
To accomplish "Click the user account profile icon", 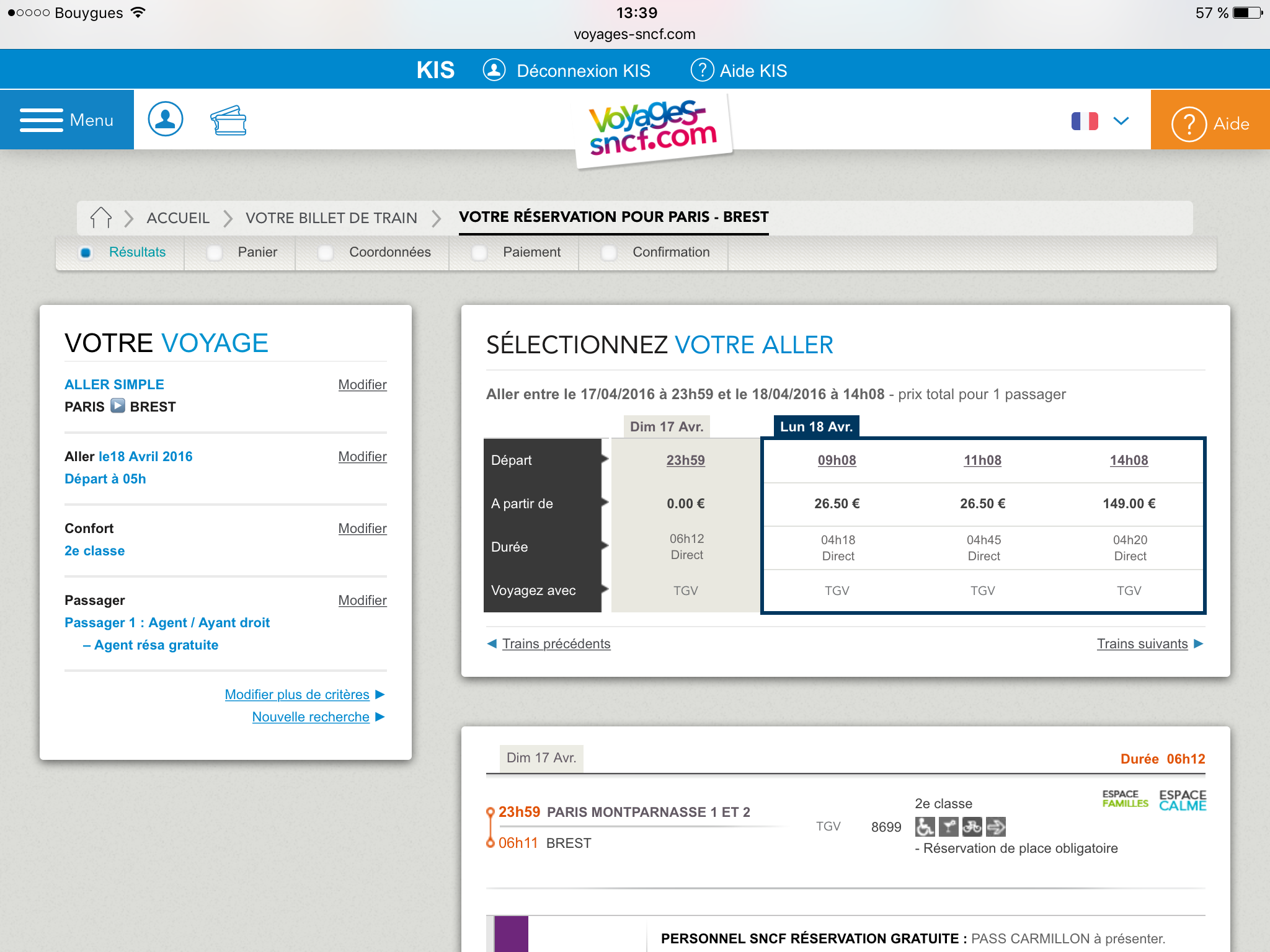I will coord(166,120).
